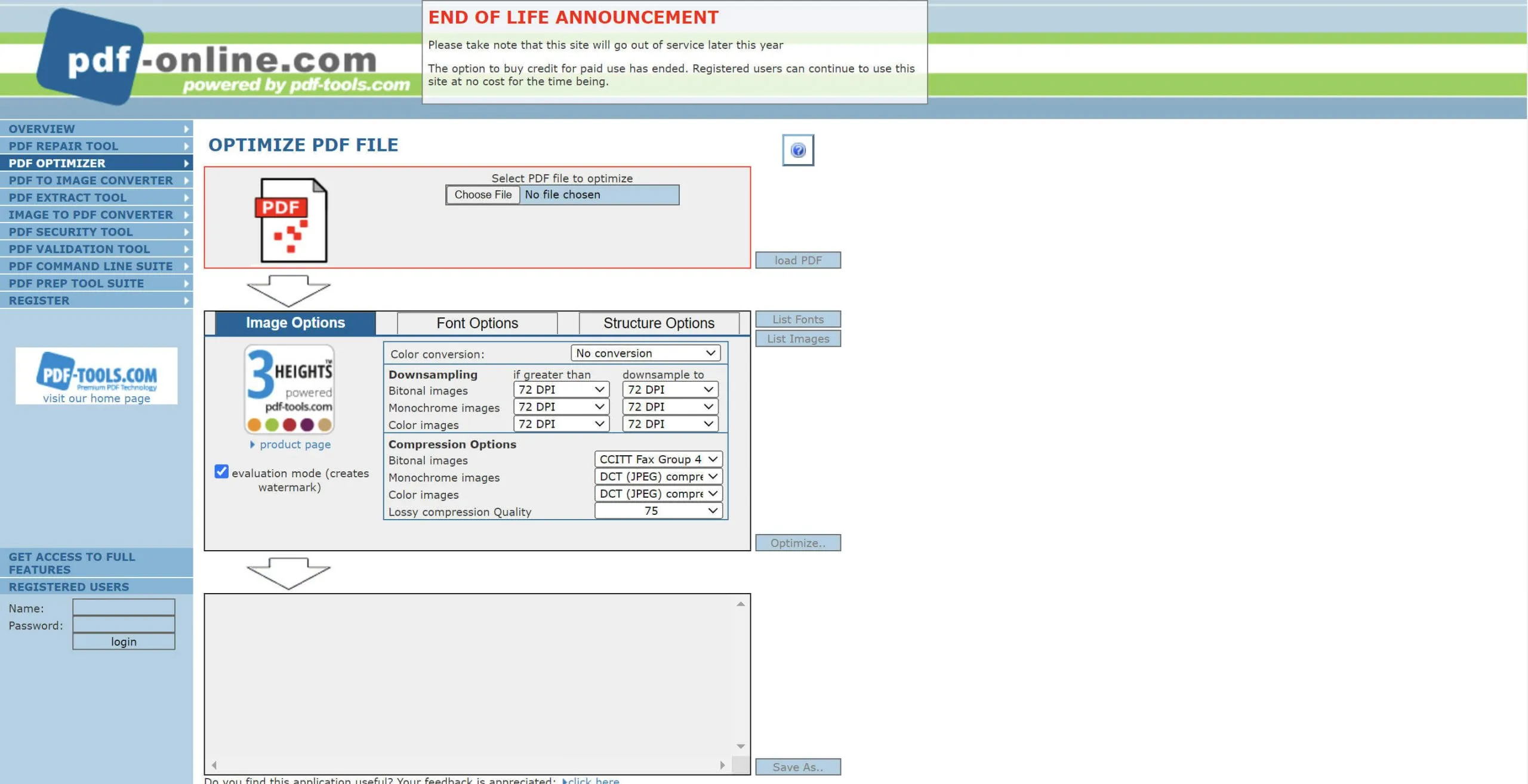Toggle evaluation mode watermark checkbox
1528x784 pixels.
point(222,472)
